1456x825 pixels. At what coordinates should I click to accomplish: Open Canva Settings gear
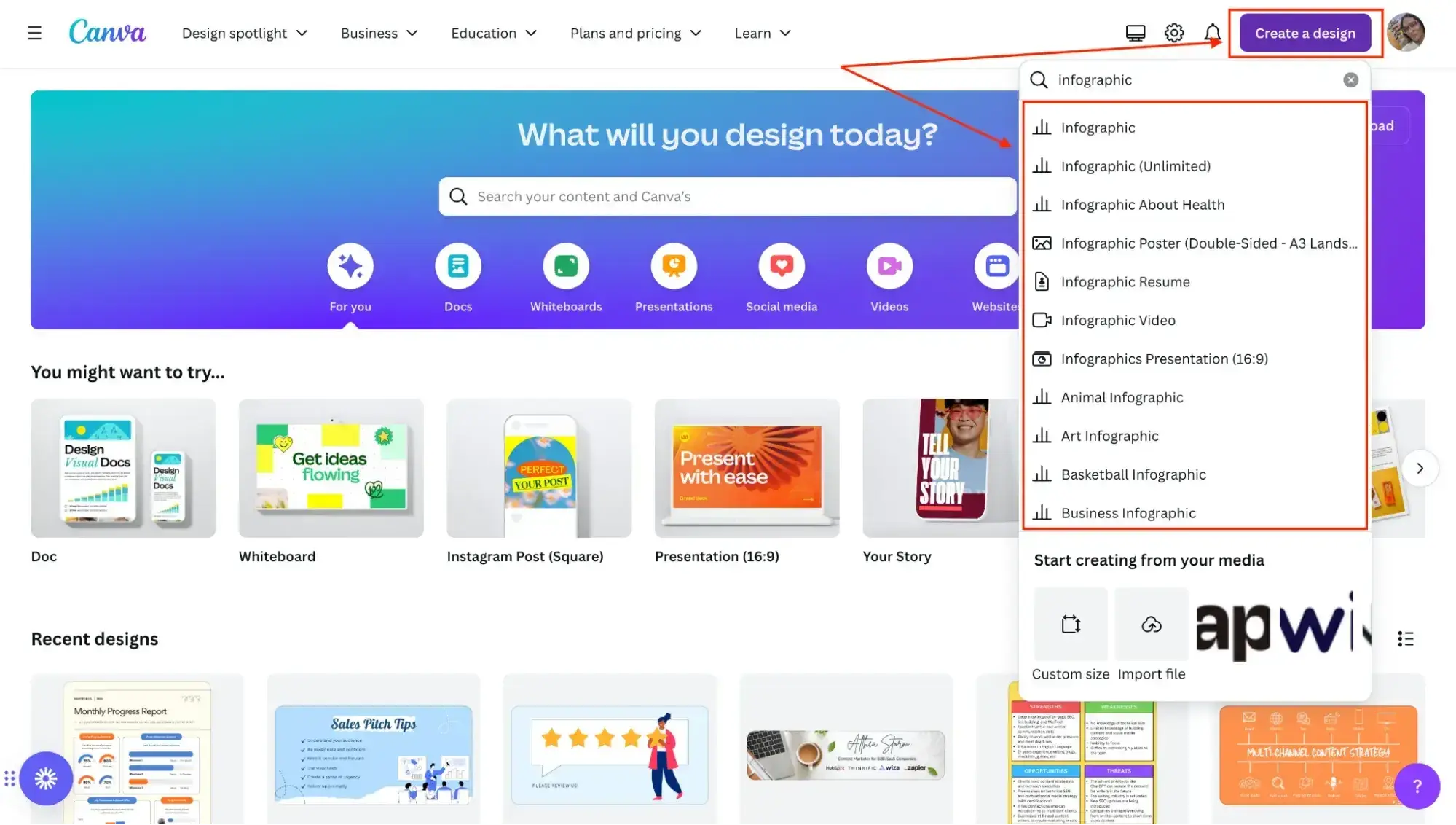(x=1173, y=33)
